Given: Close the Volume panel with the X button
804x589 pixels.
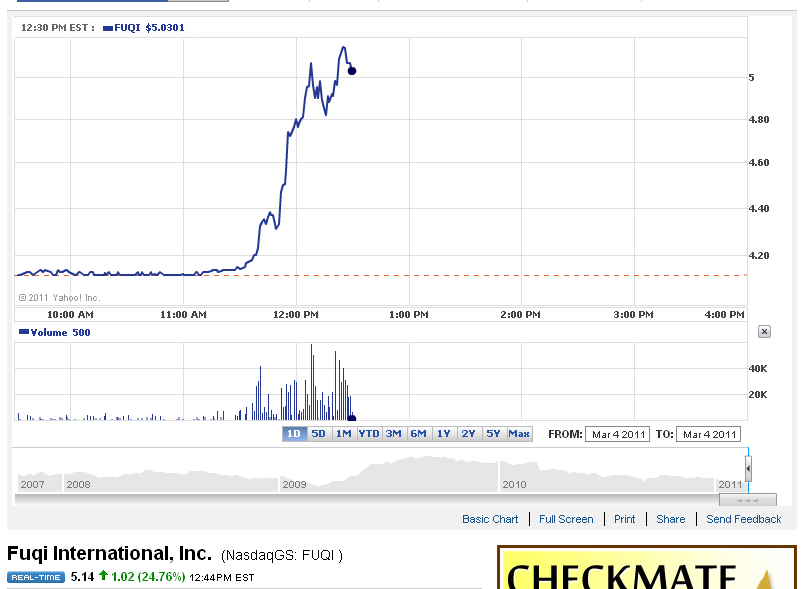Looking at the screenshot, I should click(x=764, y=332).
